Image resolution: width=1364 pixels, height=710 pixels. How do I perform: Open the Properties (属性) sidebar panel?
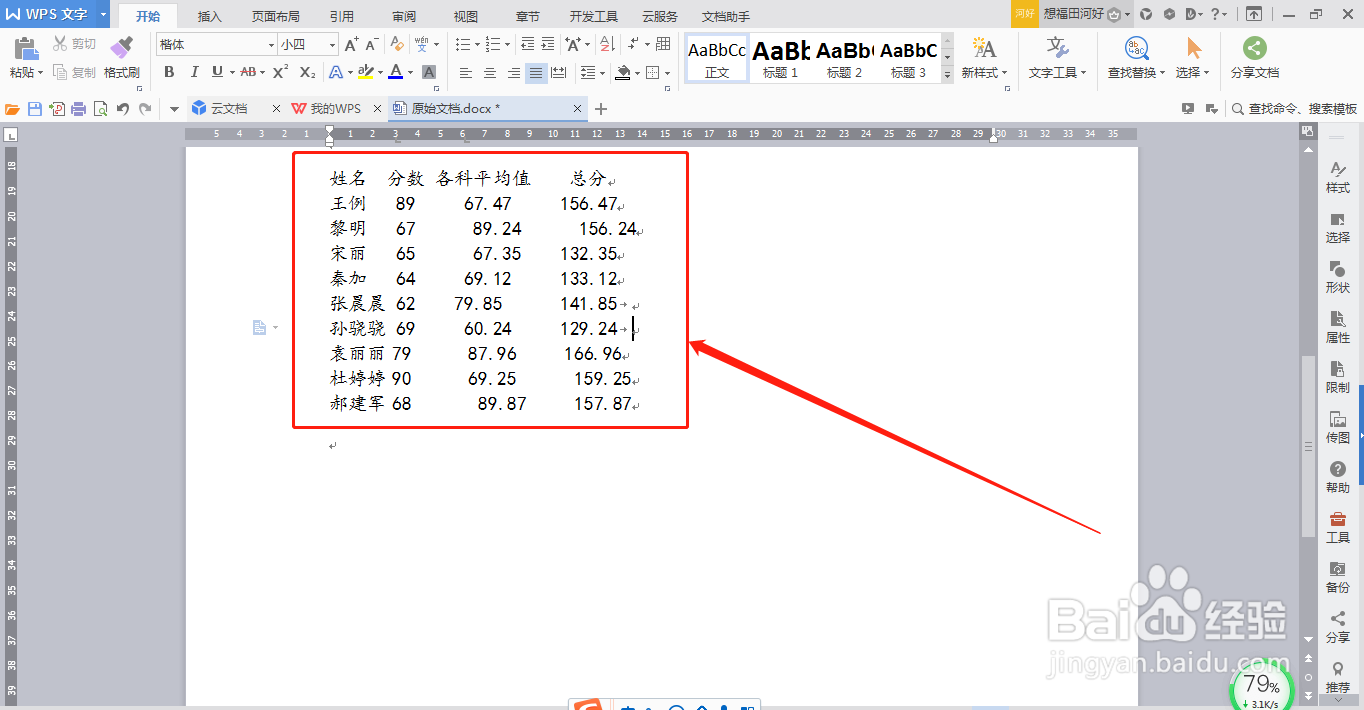(1337, 328)
